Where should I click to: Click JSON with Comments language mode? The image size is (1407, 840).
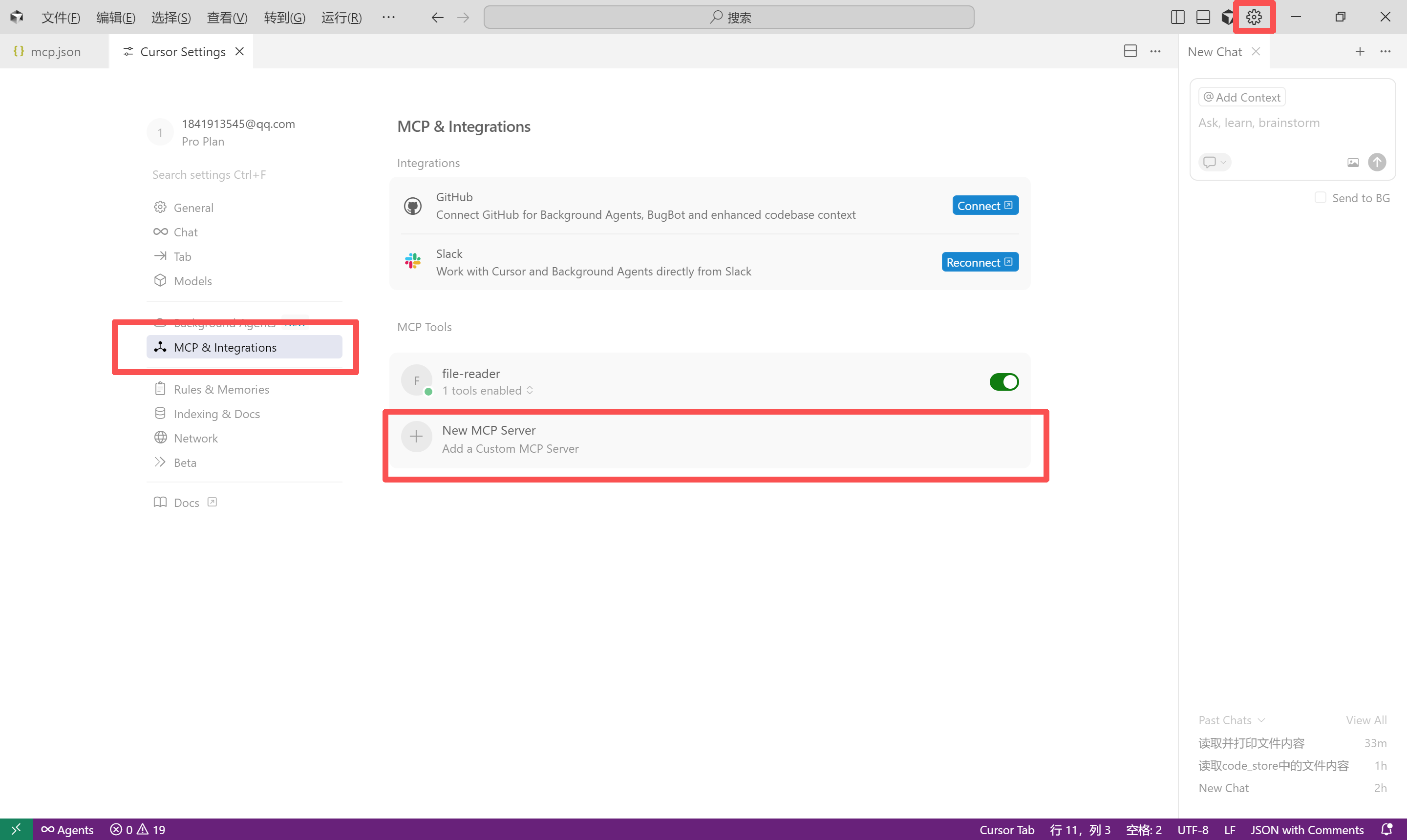tap(1307, 829)
